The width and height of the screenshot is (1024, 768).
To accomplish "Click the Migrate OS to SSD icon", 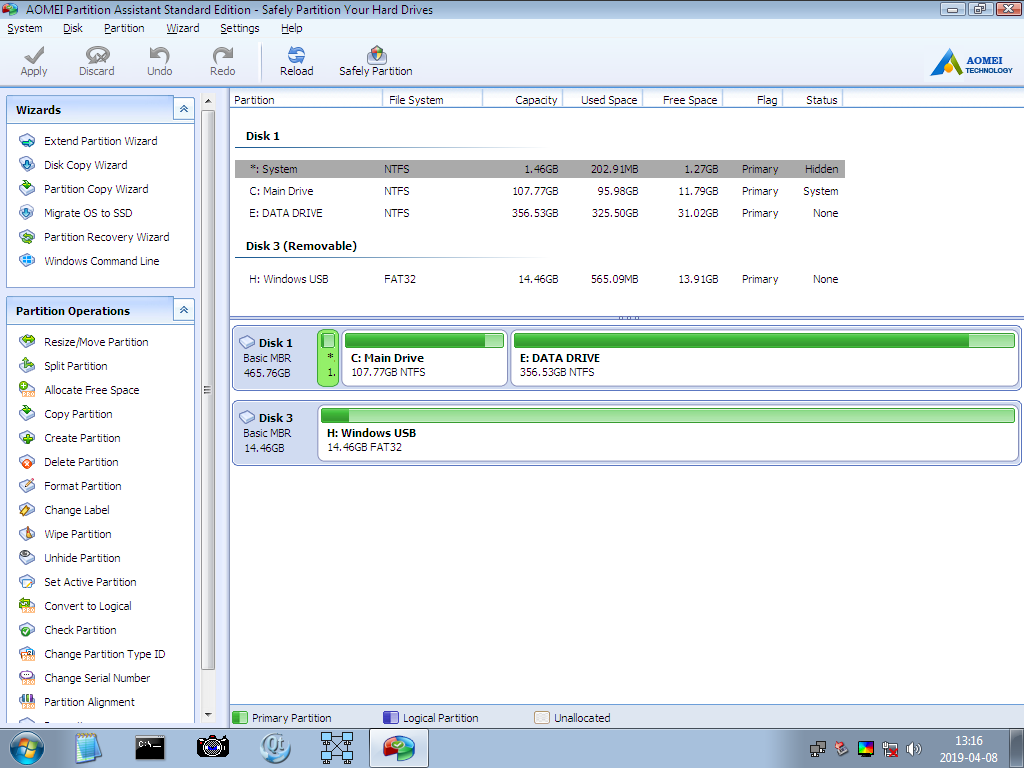I will coord(27,213).
